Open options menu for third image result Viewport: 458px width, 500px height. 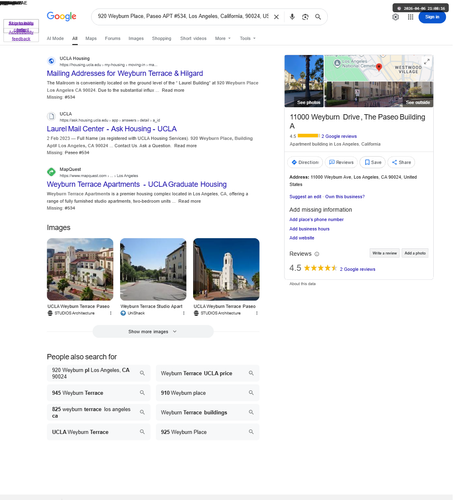(x=257, y=313)
